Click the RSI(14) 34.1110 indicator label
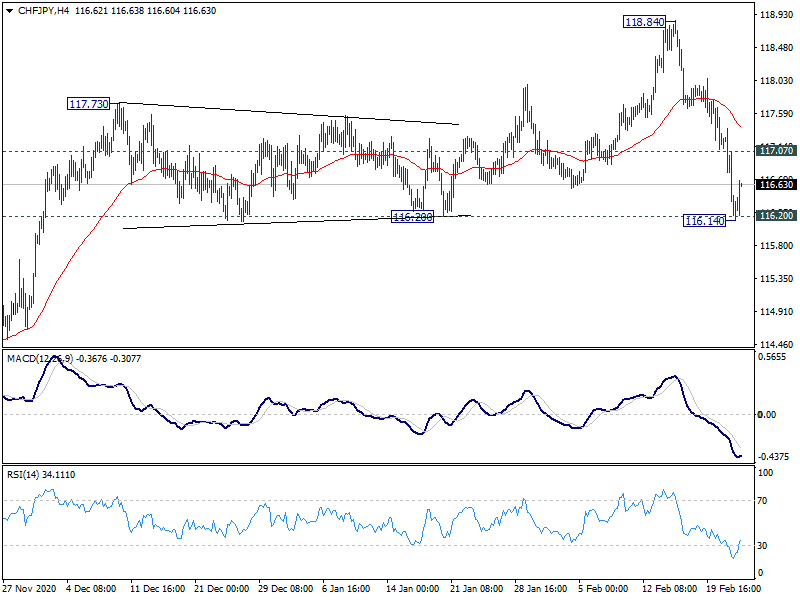Viewport: 800px width, 600px height. [41, 474]
